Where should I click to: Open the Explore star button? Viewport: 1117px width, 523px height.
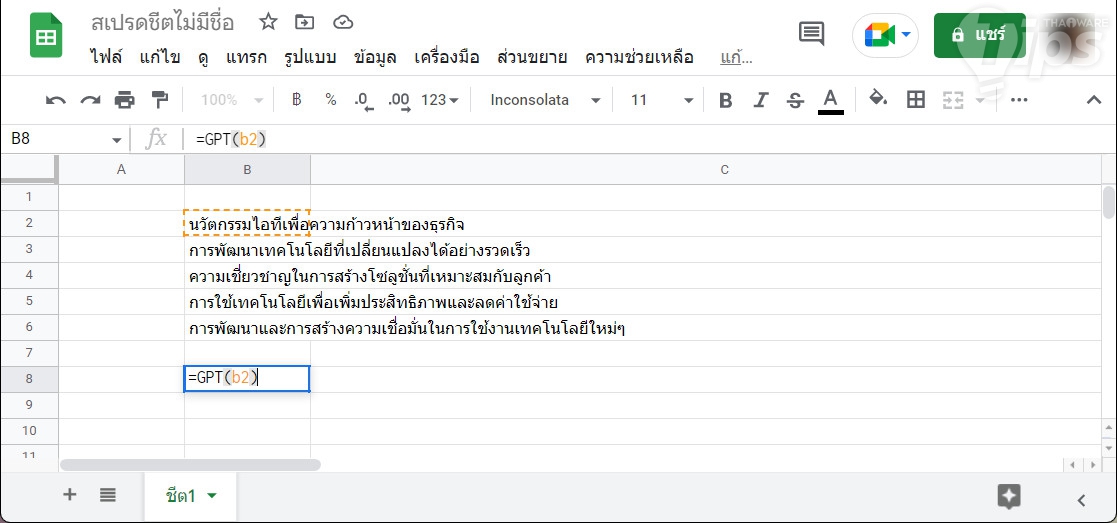click(x=1009, y=496)
